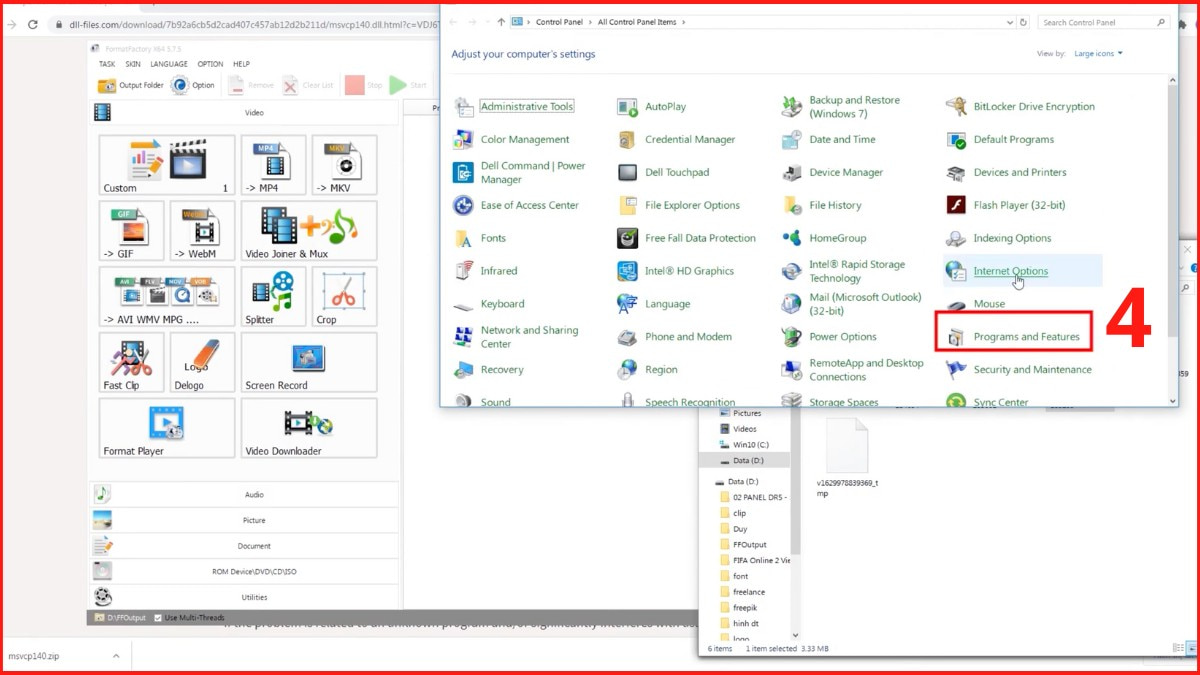Click the Remove toolbar button

click(251, 85)
